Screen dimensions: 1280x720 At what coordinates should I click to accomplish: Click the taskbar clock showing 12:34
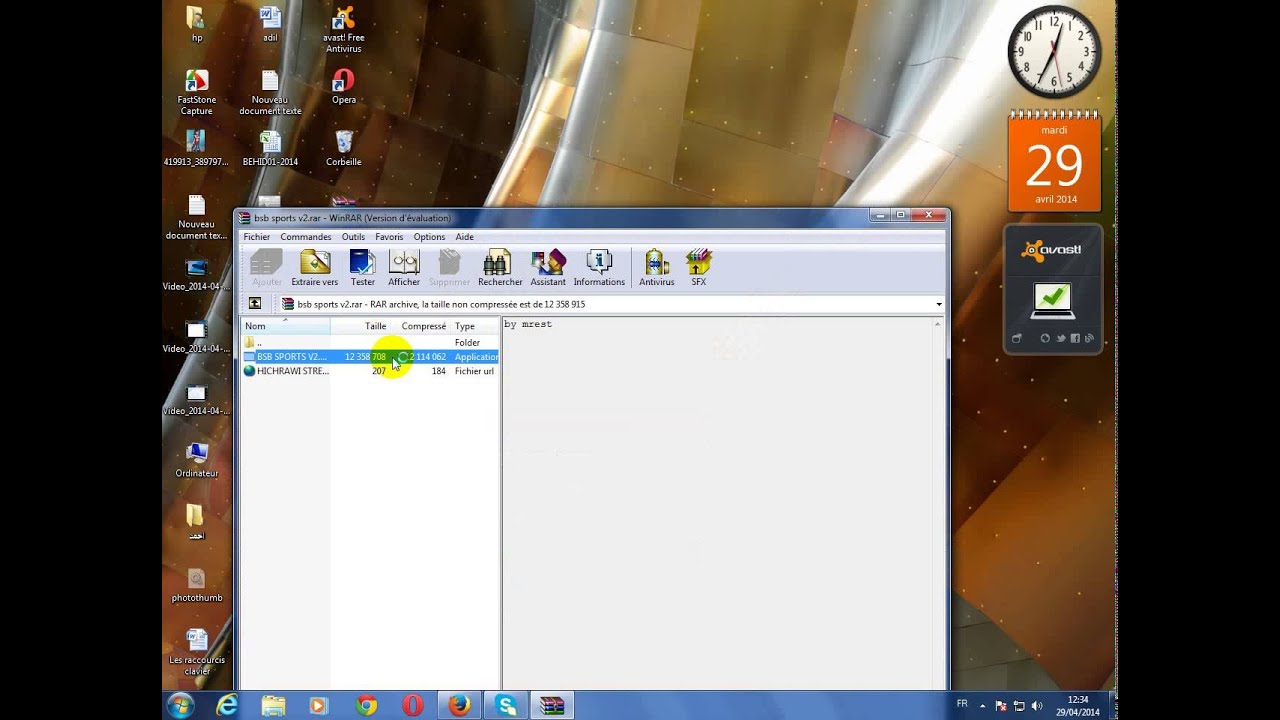tap(1077, 706)
